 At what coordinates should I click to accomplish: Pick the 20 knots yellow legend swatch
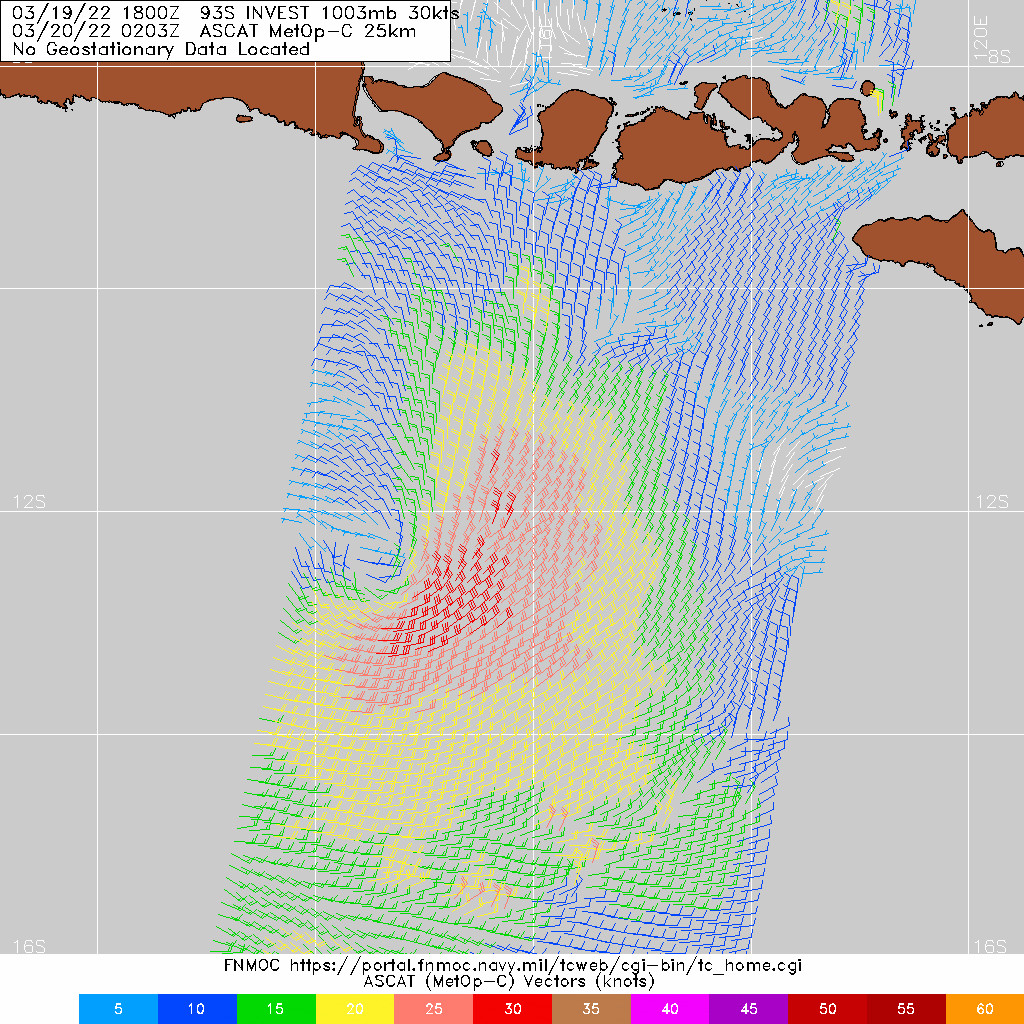[x=355, y=1009]
